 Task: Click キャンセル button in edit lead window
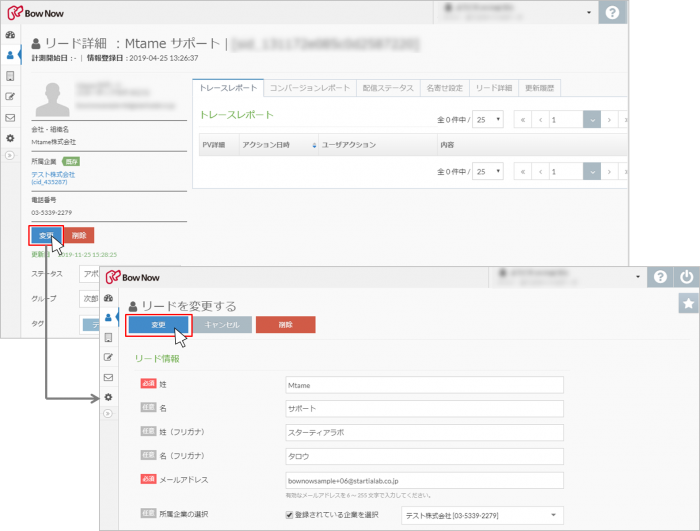click(222, 325)
